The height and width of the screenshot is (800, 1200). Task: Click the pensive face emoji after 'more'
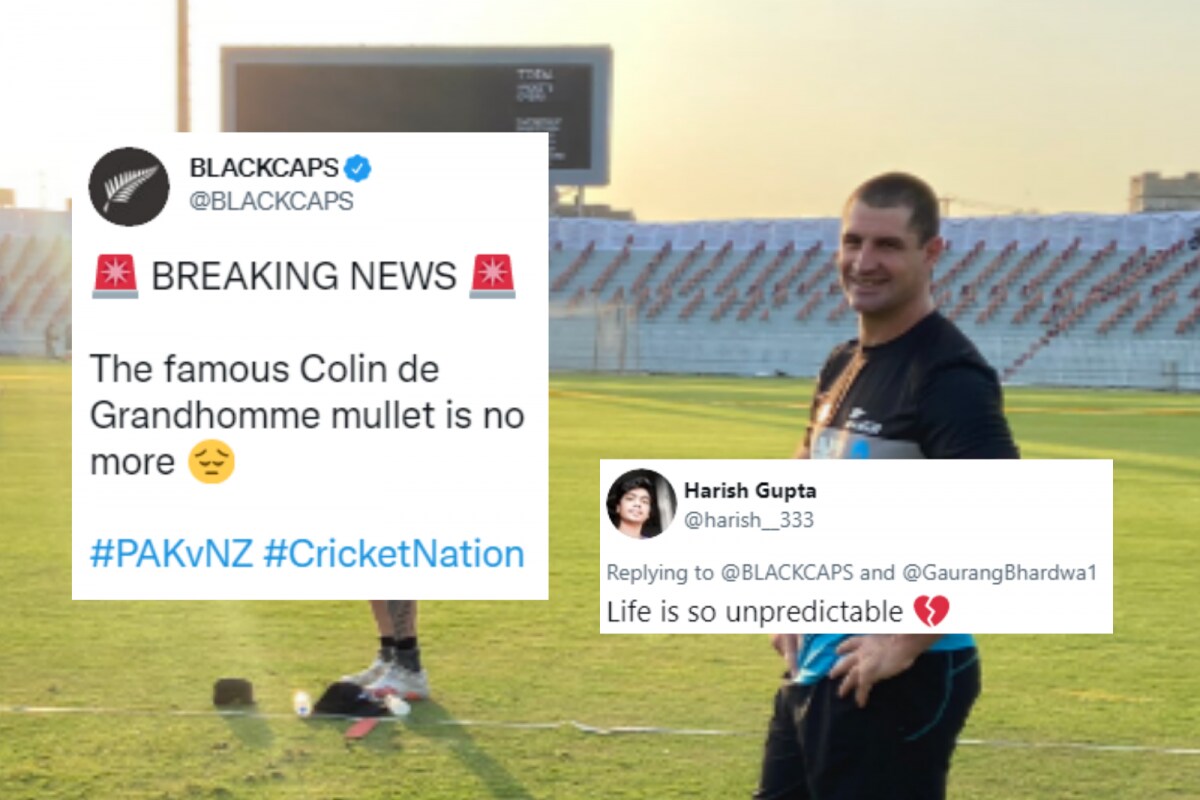(x=211, y=462)
